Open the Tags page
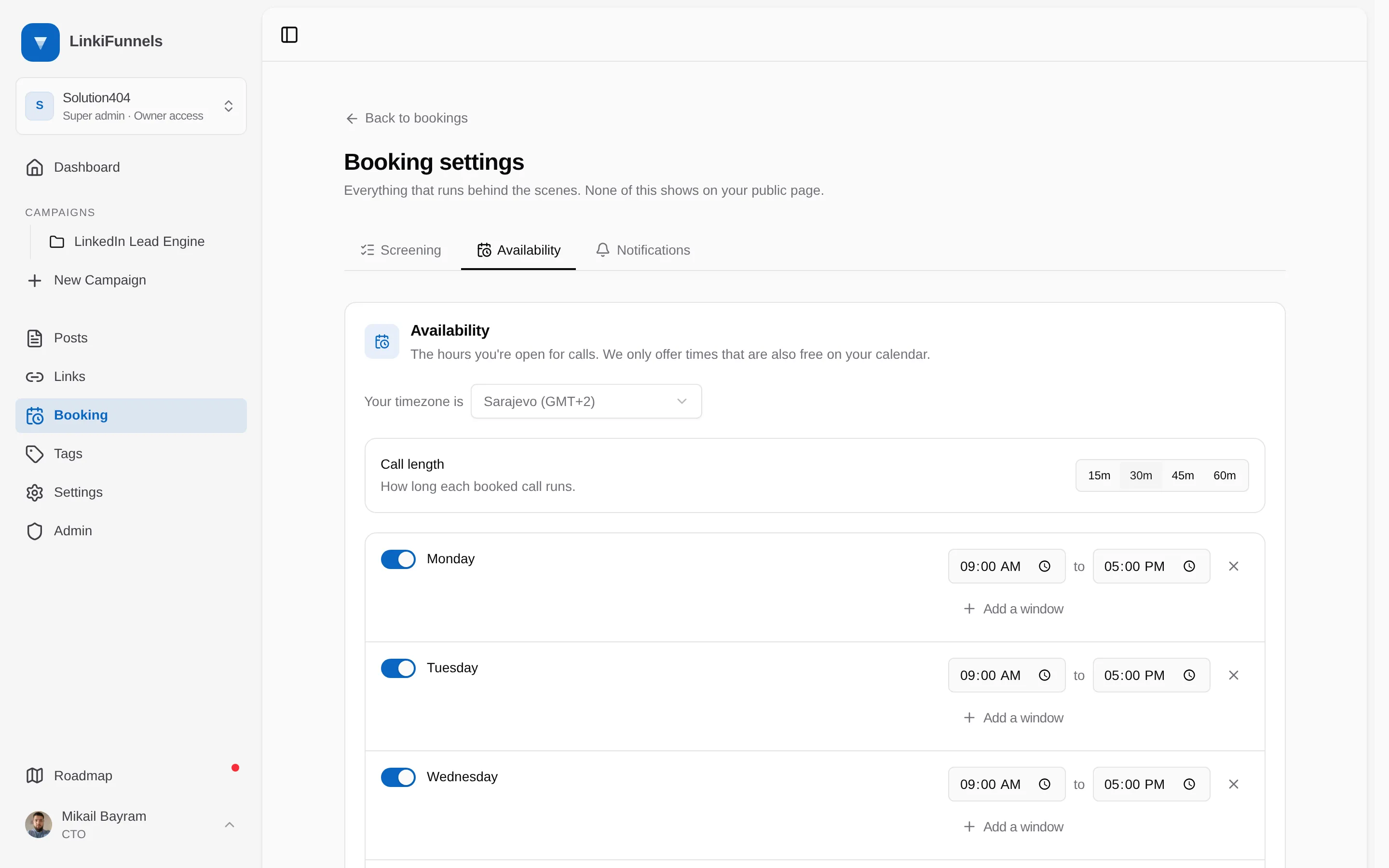Viewport: 1389px width, 868px height. click(x=131, y=453)
